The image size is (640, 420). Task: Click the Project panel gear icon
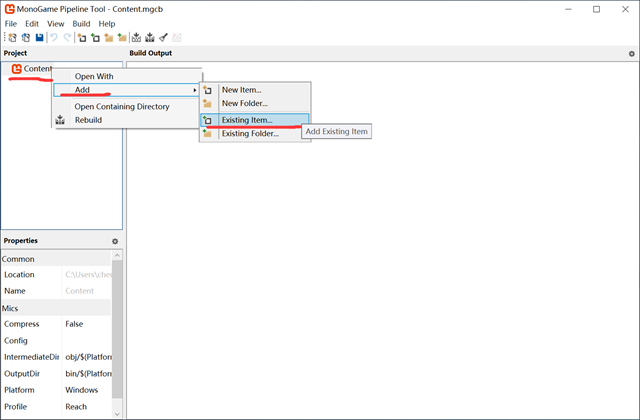point(115,53)
